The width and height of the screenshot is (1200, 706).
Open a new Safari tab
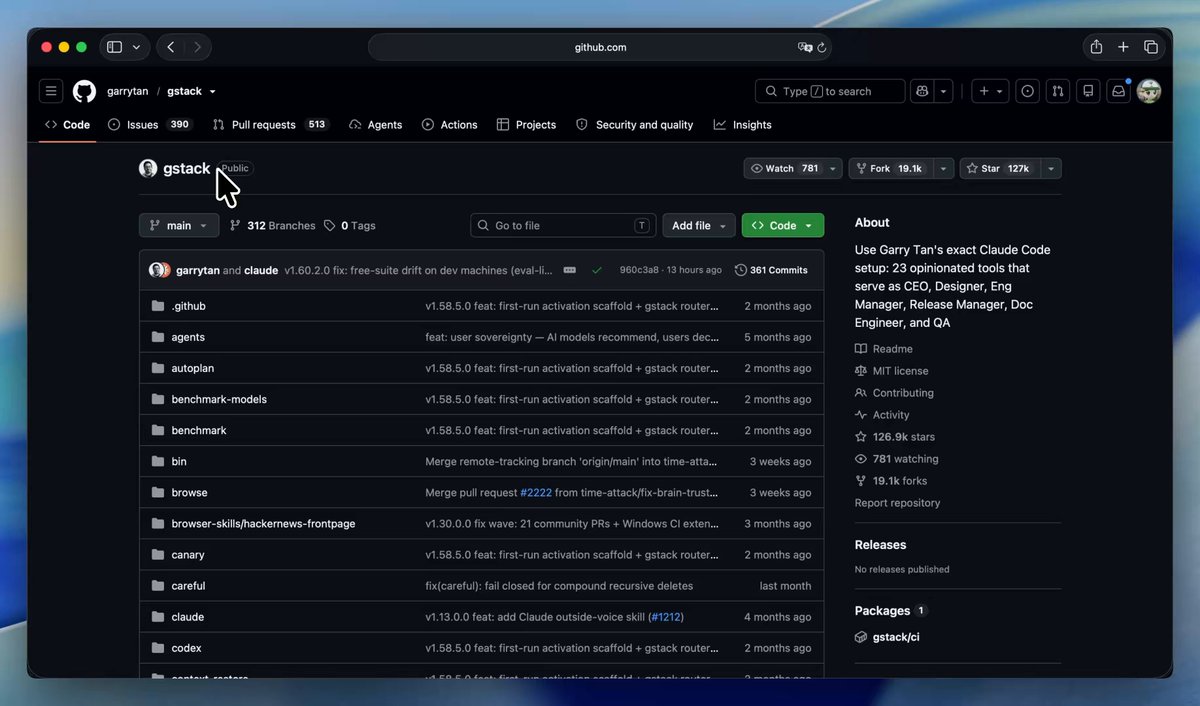pyautogui.click(x=1123, y=47)
